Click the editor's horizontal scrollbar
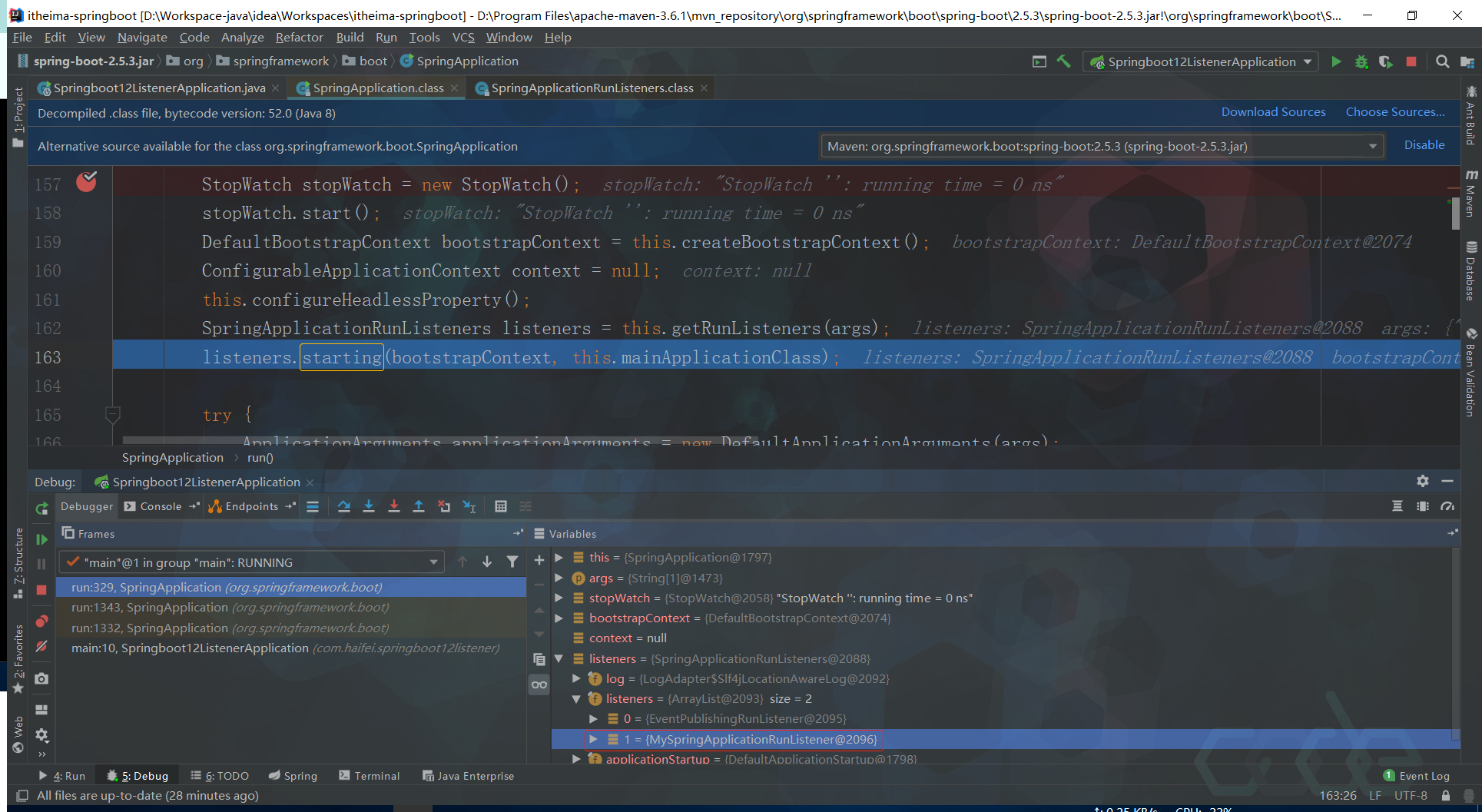Viewport: 1482px width, 812px height. 439,440
